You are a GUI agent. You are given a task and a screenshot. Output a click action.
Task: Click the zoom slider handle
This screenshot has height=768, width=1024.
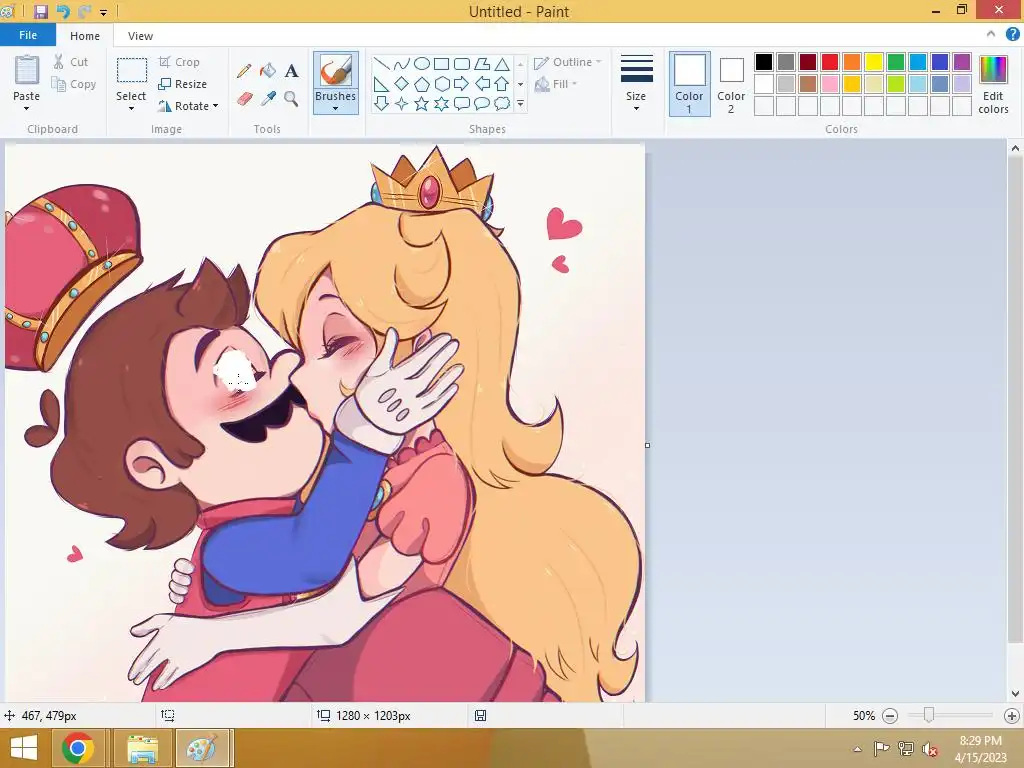(x=929, y=716)
